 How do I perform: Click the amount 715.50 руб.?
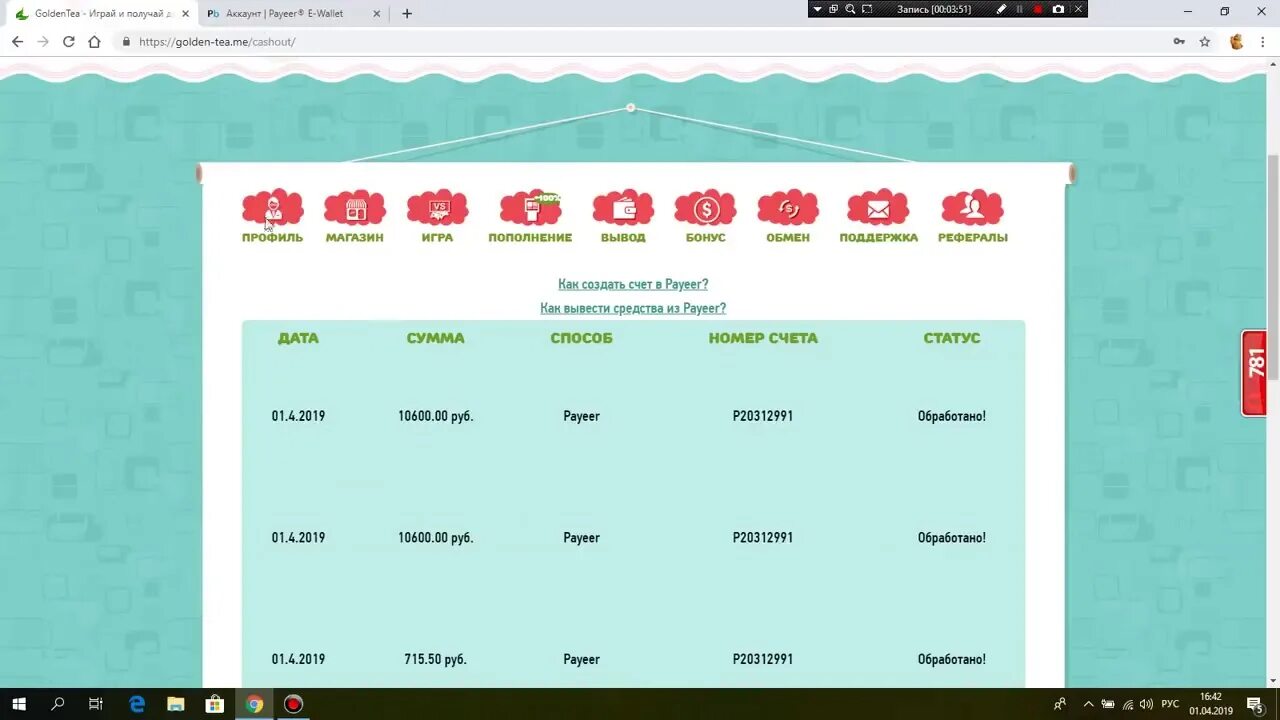pyautogui.click(x=436, y=660)
